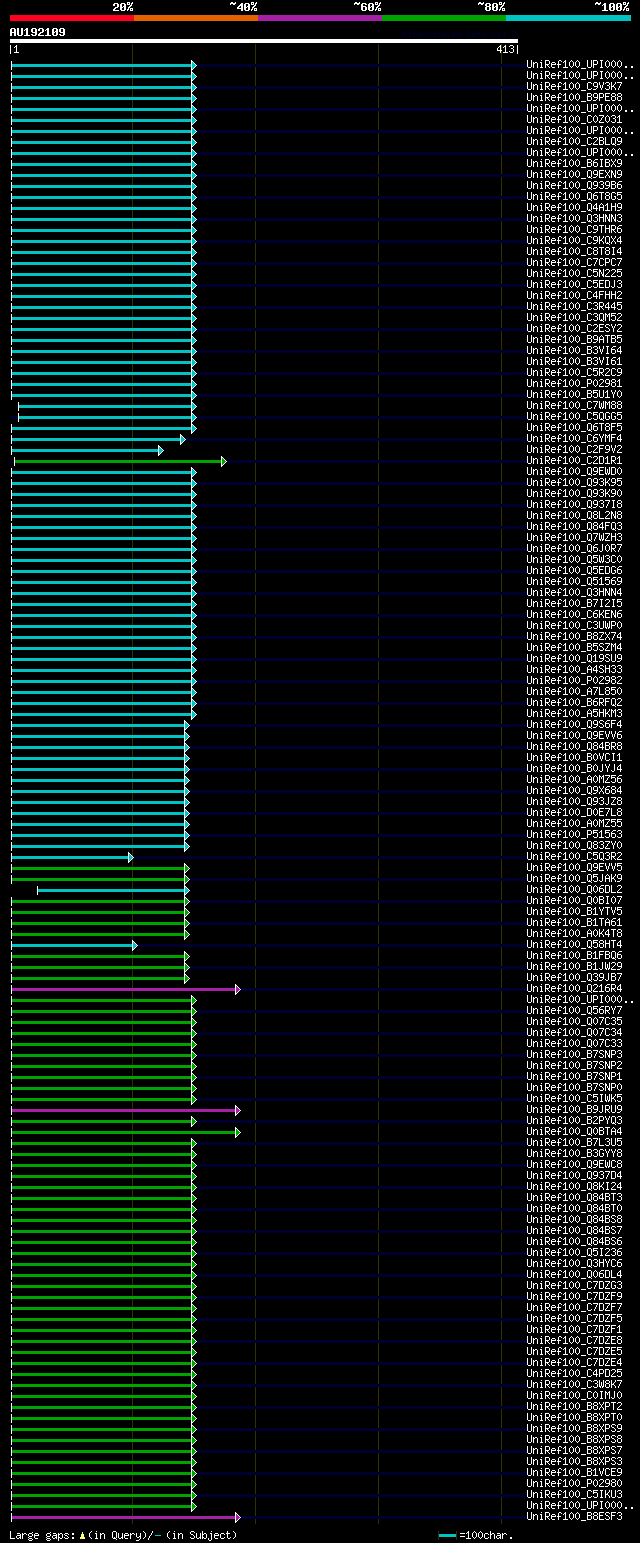
Task: Select the UniRef100_B5SZM4 label
Action: coord(574,648)
